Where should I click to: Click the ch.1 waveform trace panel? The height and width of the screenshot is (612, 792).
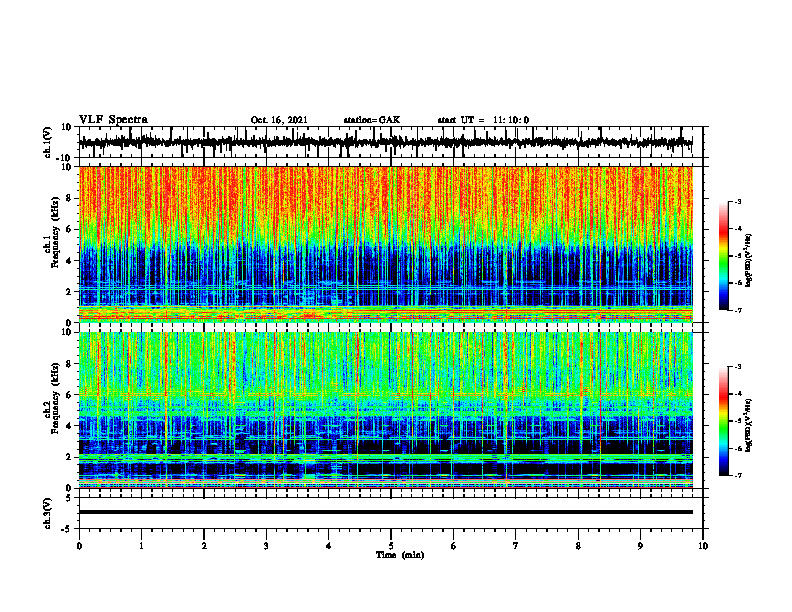coord(390,142)
